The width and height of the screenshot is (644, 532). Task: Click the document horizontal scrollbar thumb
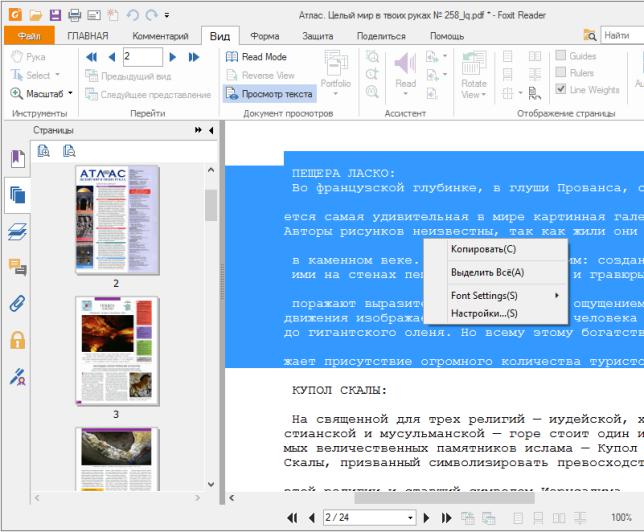[x=444, y=498]
